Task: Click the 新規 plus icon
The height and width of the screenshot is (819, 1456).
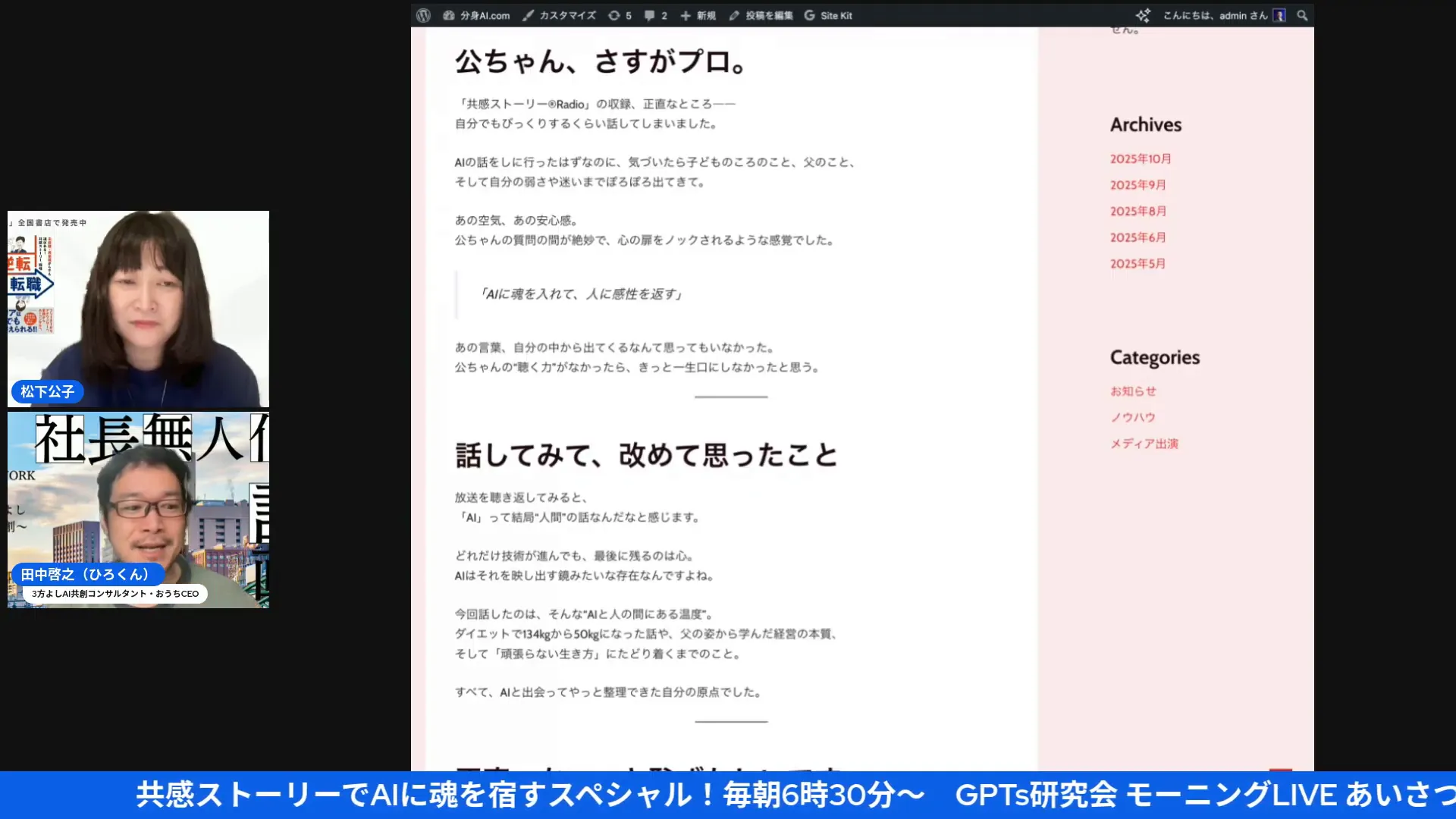Action: 686,14
